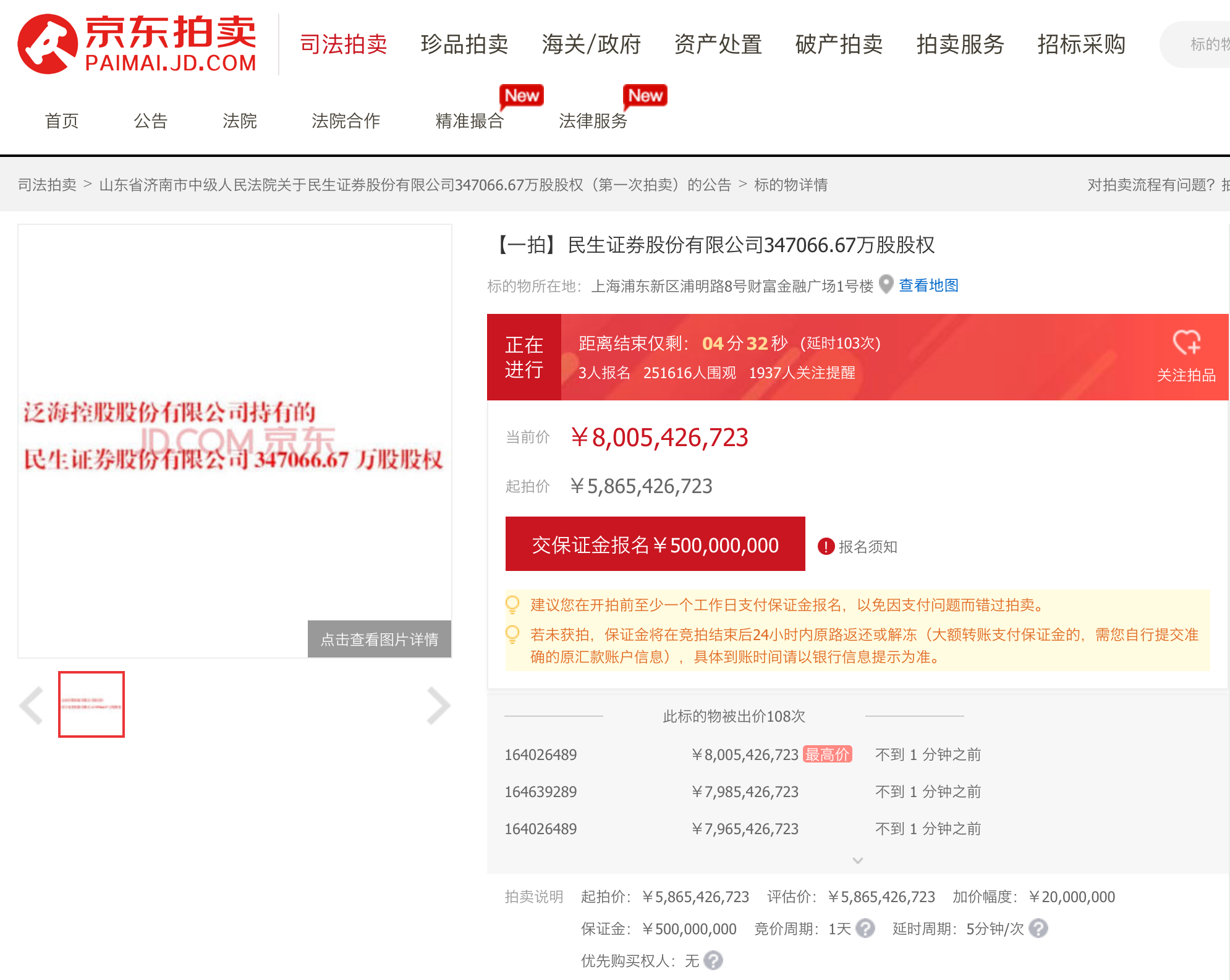1230x980 pixels.
Task: Click 点击查看图片详情 overlay button
Action: point(379,639)
